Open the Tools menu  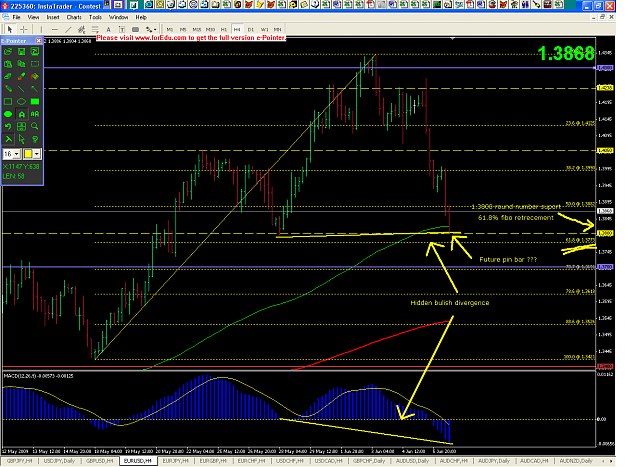click(95, 18)
